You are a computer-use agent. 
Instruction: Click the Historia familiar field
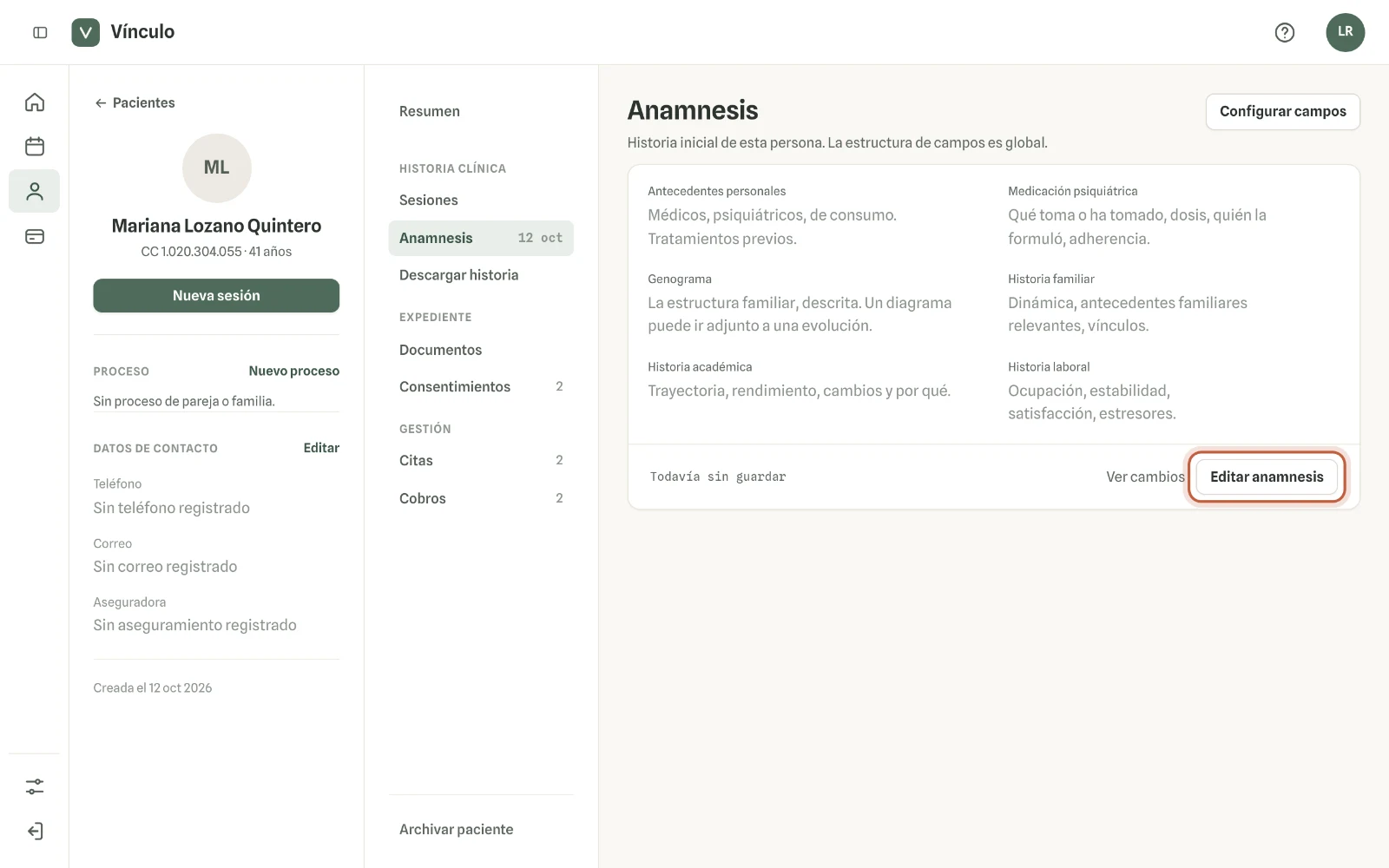click(1174, 303)
